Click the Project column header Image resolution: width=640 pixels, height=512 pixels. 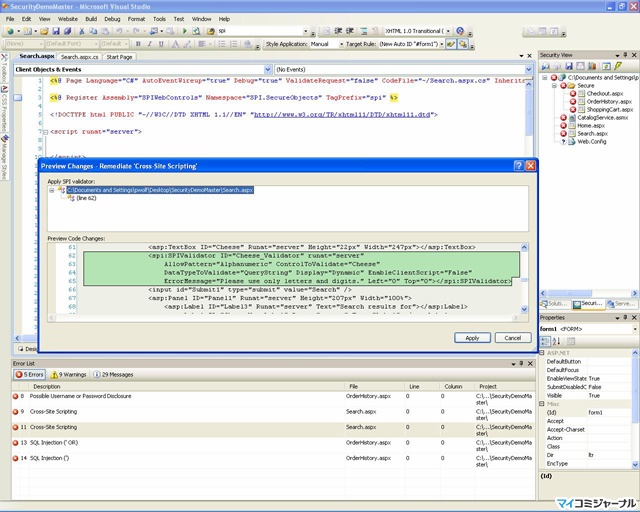pos(504,386)
